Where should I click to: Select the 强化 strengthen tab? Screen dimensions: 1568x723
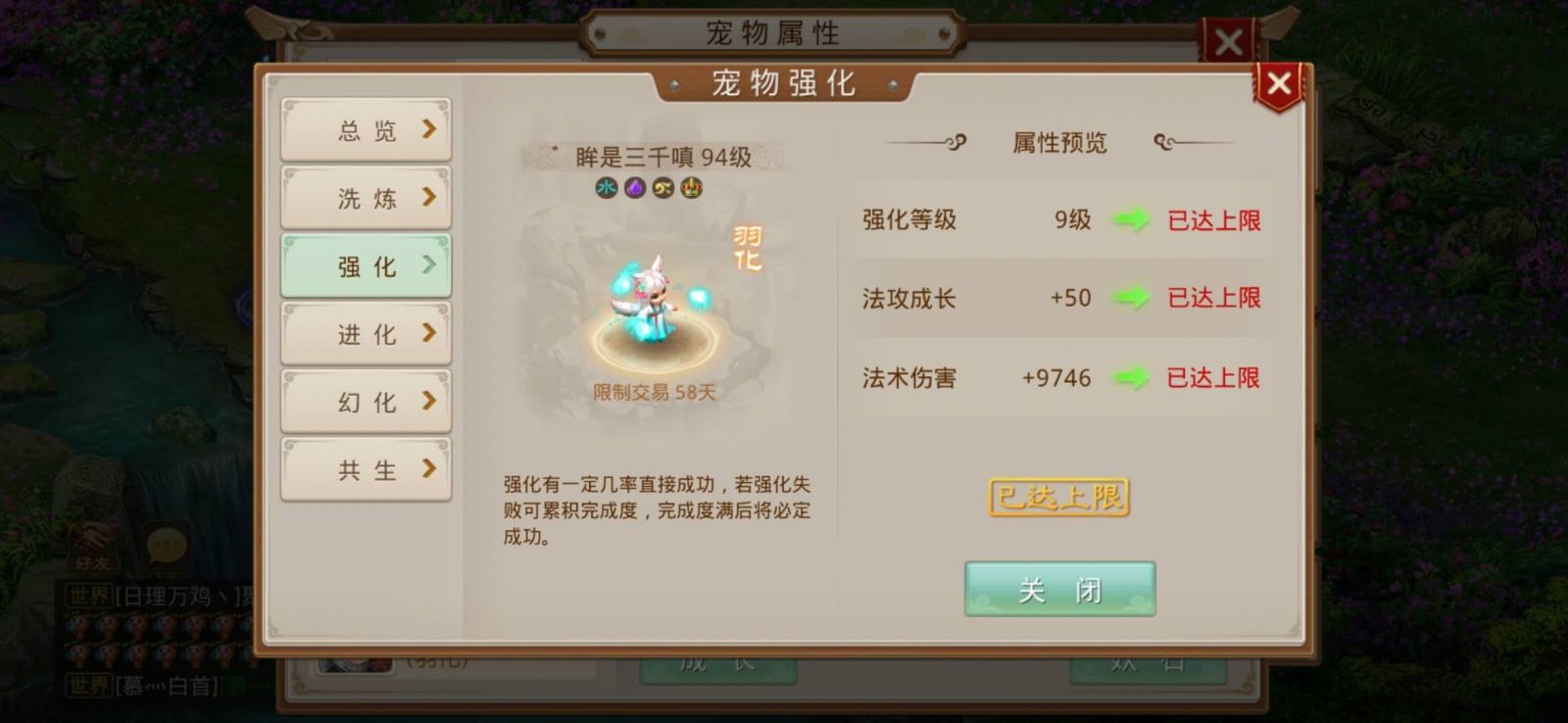tap(367, 265)
